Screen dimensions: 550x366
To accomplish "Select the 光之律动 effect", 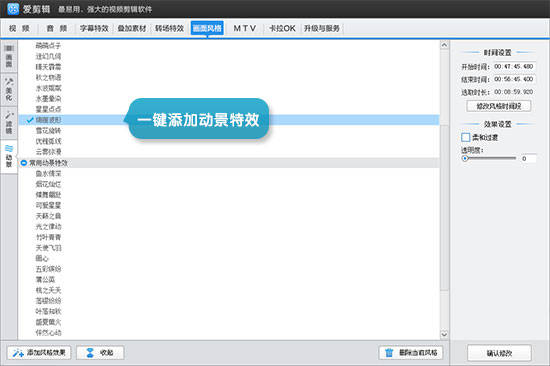I will point(48,227).
